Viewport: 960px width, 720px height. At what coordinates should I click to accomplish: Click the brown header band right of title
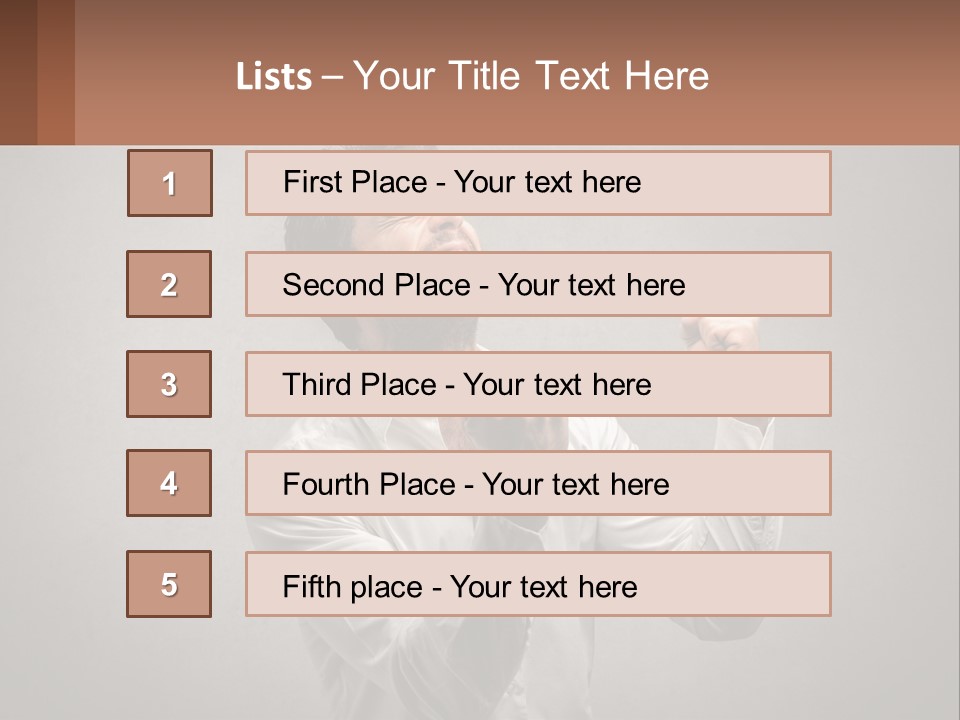840,75
